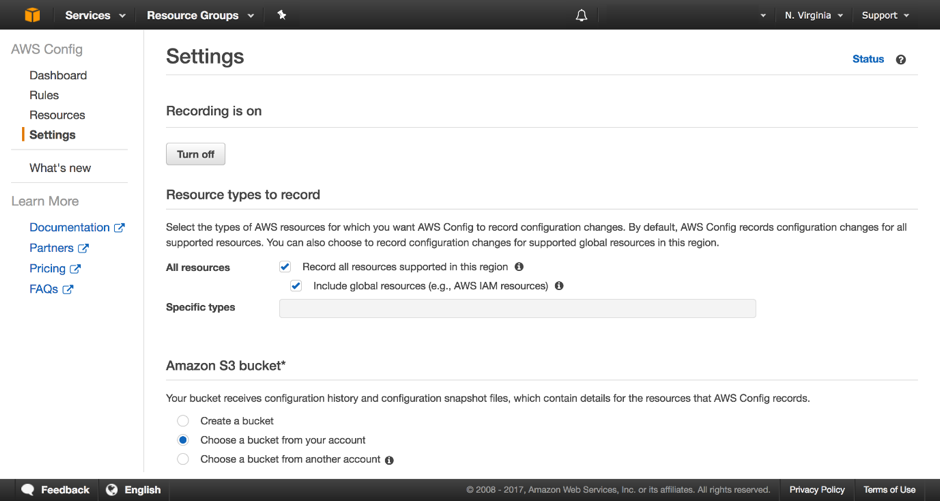Click the external link icon beside Partners
The width and height of the screenshot is (940, 501).
coord(83,248)
